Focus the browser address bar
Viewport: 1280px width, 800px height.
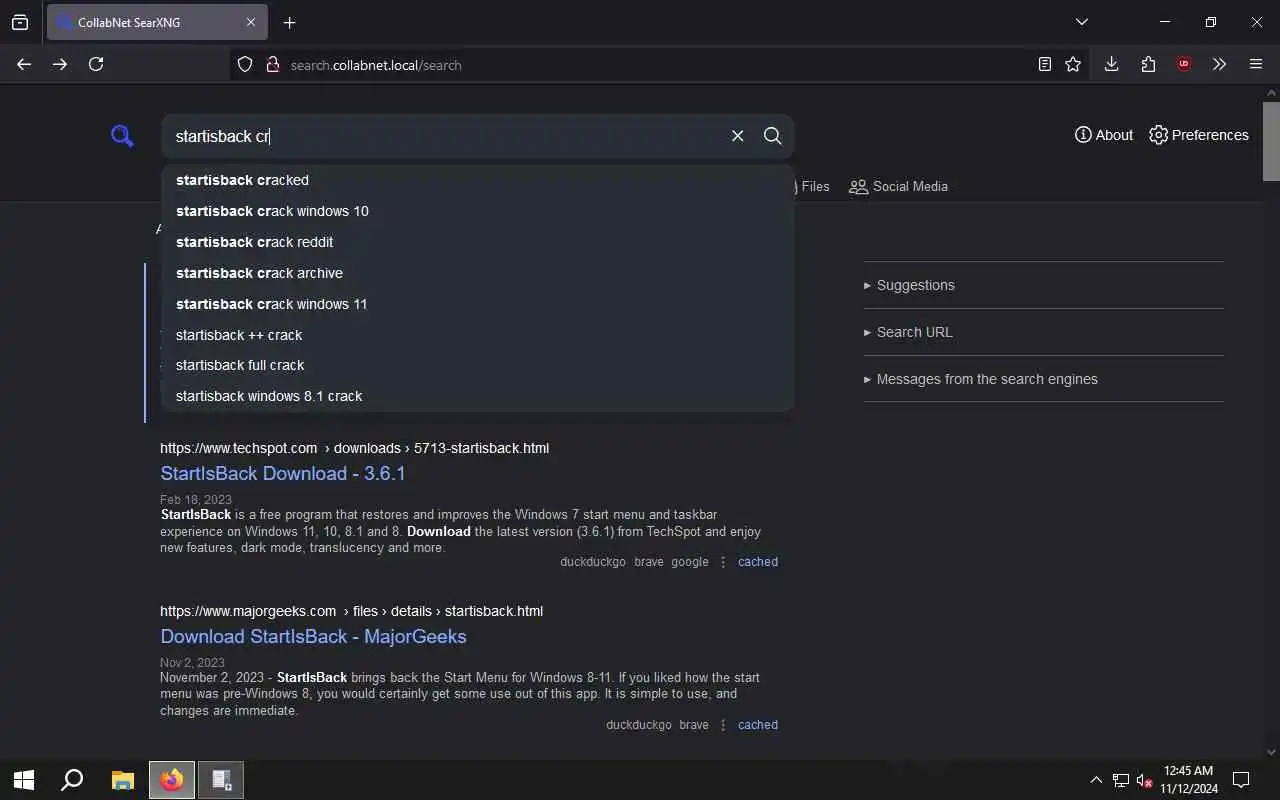coord(640,65)
